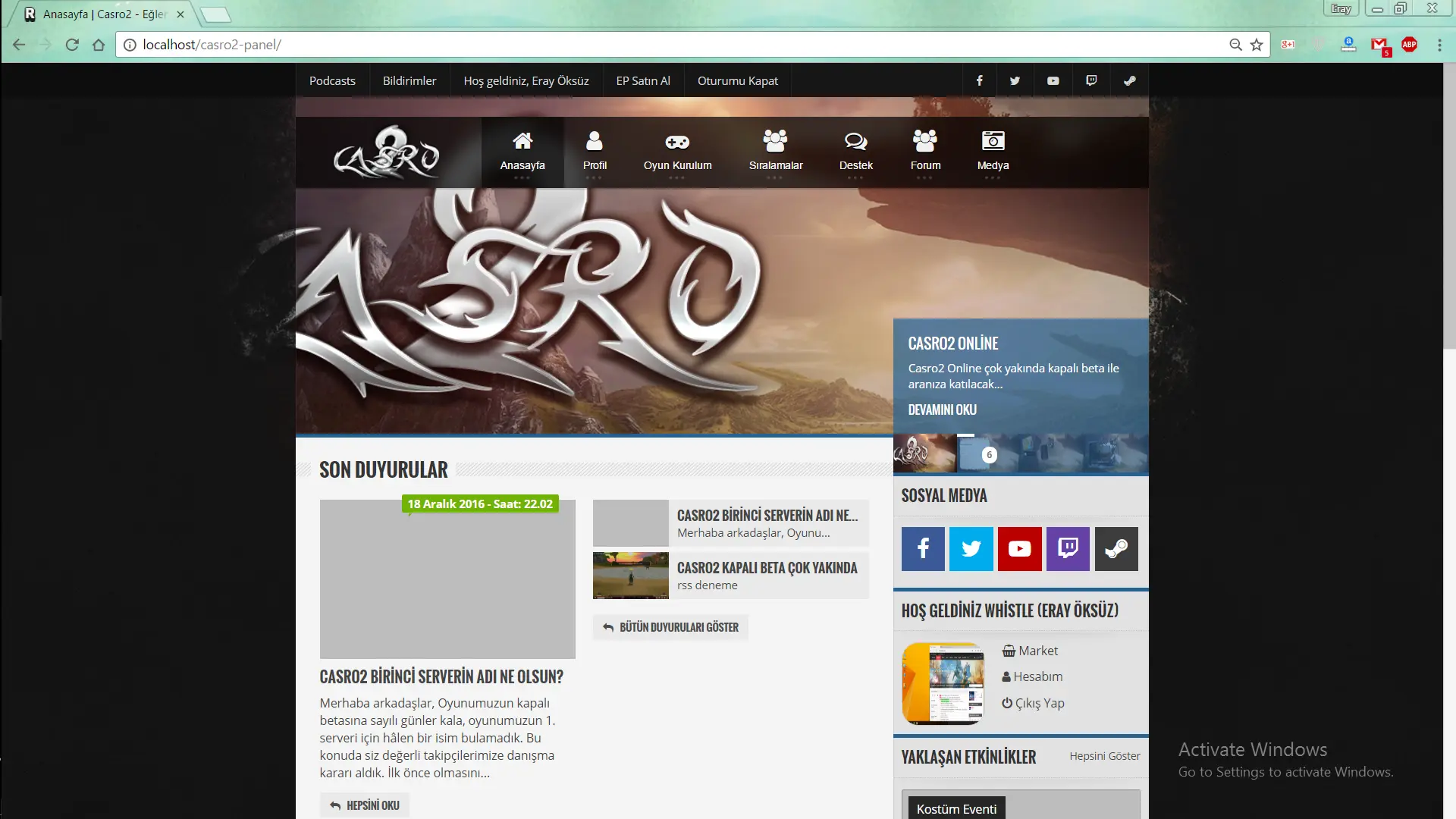Select the third slider thumbnail

point(1051,453)
